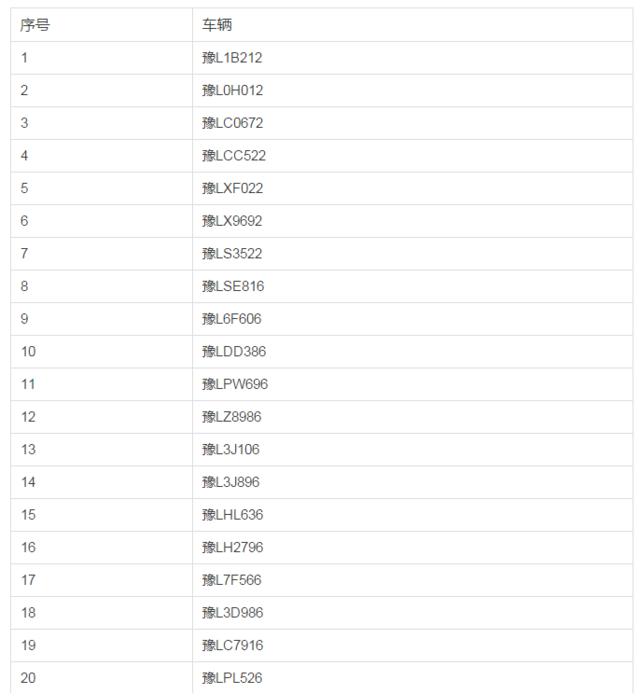Select the plate 豫L1B212 cell
Screen dimensions: 640x694
tap(232, 58)
